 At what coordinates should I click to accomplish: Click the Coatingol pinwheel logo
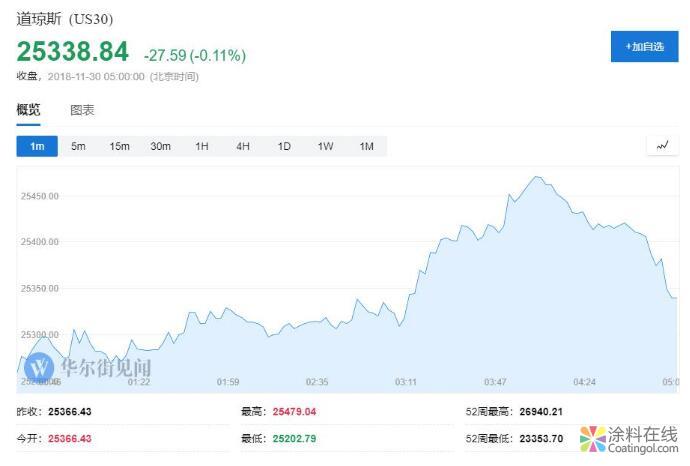click(x=594, y=439)
